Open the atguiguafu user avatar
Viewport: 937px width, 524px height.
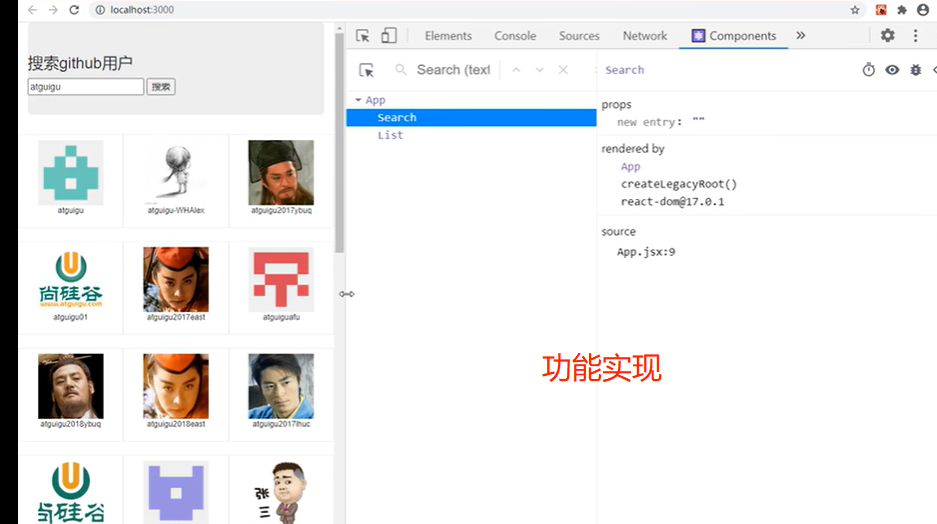(x=281, y=280)
